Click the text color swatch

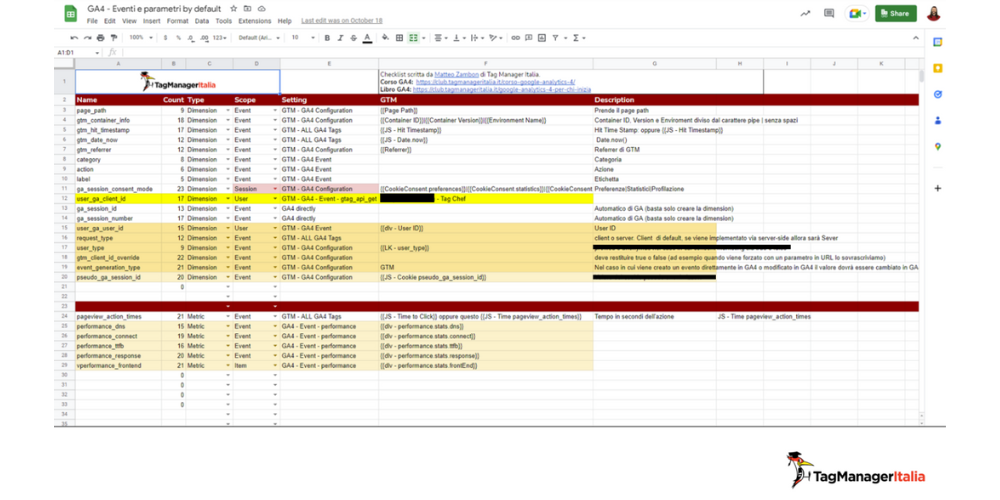tap(367, 38)
